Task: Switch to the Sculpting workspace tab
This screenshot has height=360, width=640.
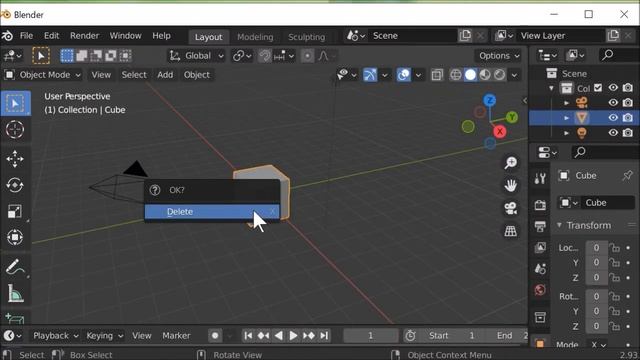Action: click(307, 37)
